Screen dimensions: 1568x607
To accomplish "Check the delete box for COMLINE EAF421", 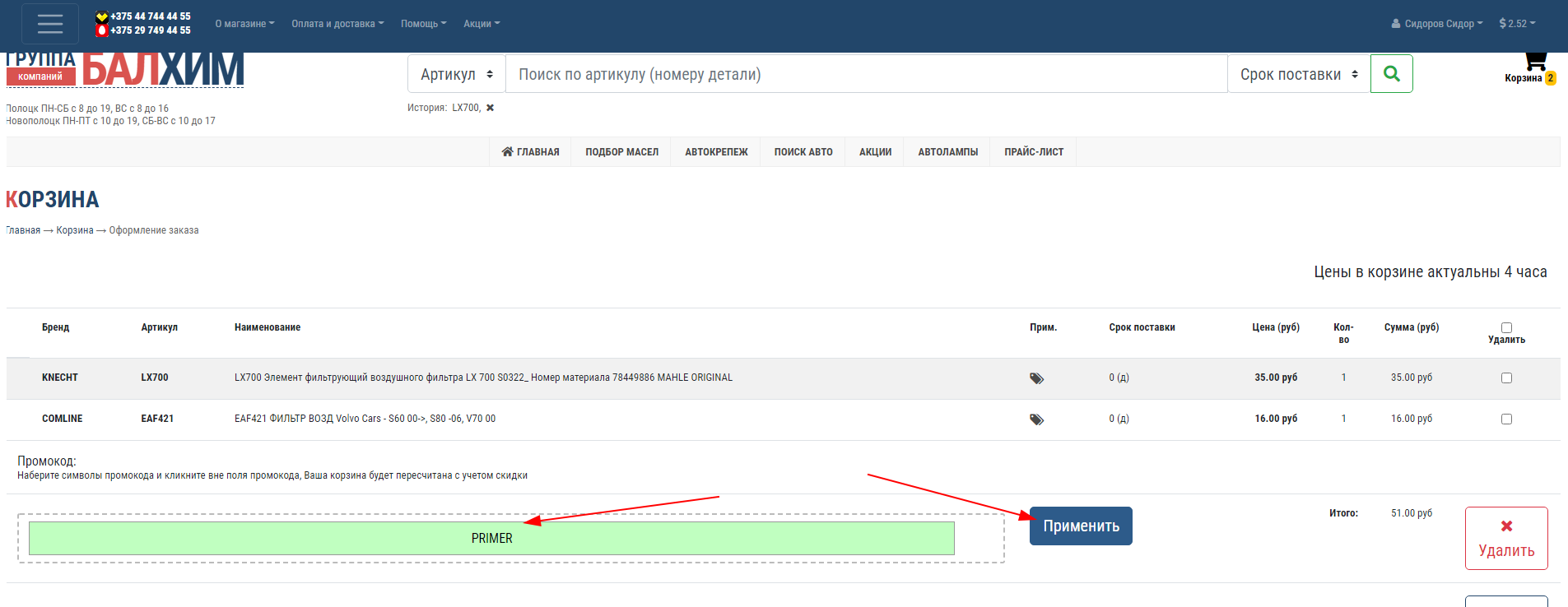I will (x=1506, y=419).
